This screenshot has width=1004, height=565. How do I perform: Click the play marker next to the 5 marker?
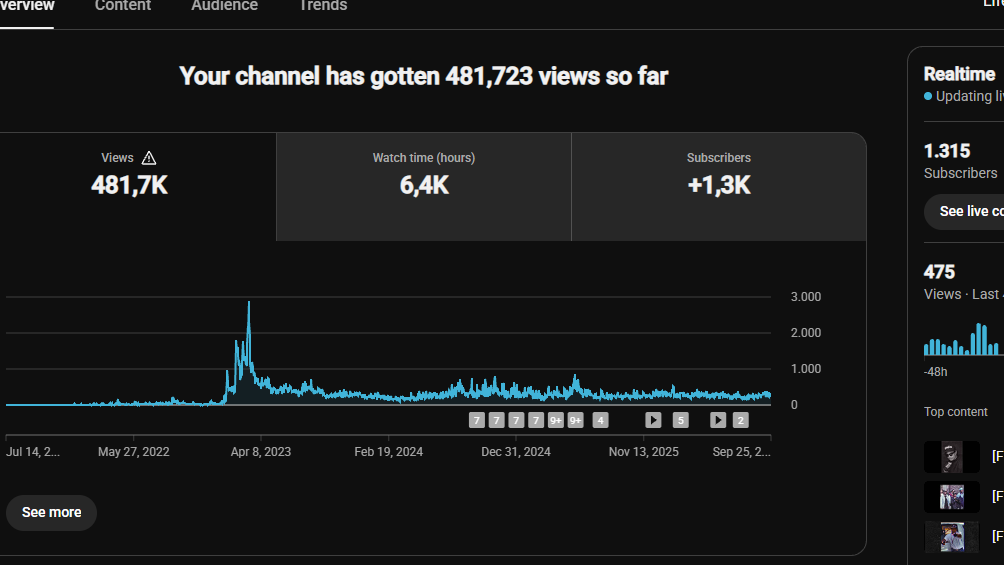(x=653, y=420)
